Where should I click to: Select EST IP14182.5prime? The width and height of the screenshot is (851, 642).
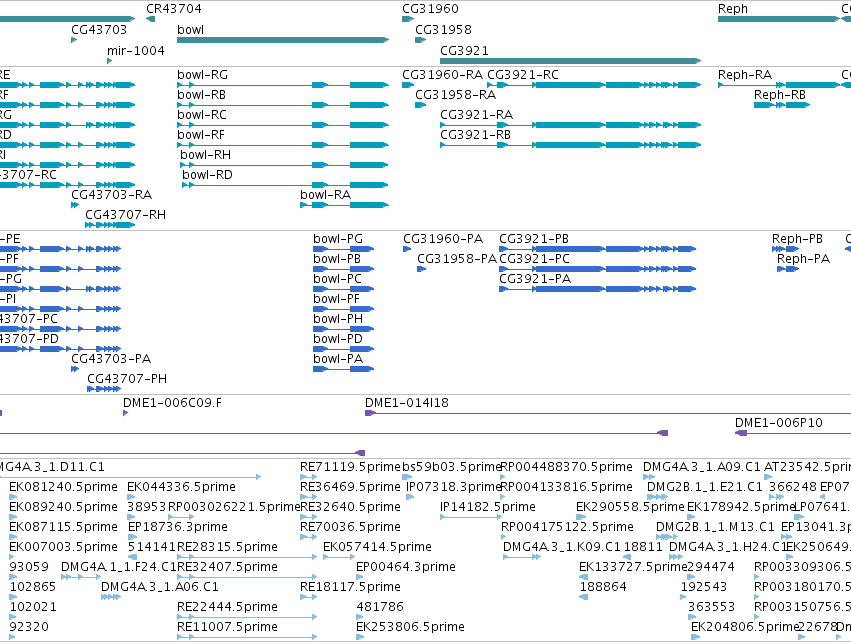point(471,517)
